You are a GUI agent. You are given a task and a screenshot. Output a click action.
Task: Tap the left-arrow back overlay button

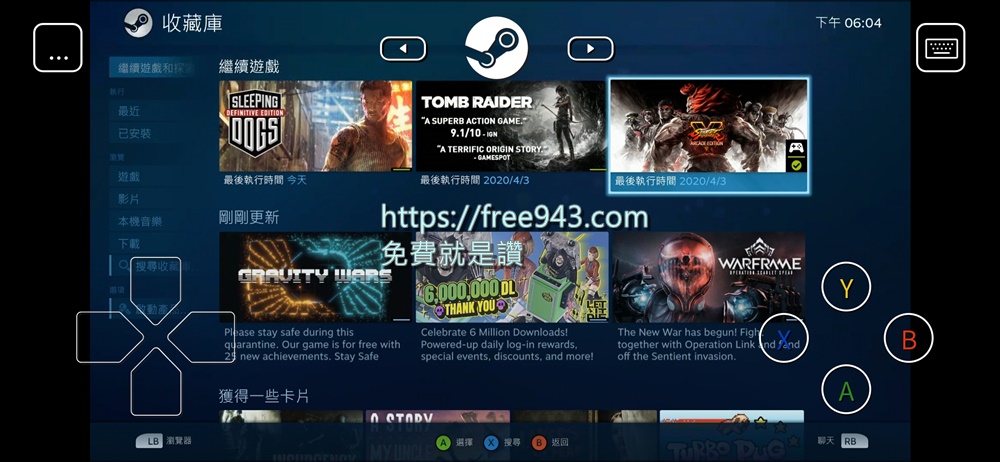click(x=403, y=48)
